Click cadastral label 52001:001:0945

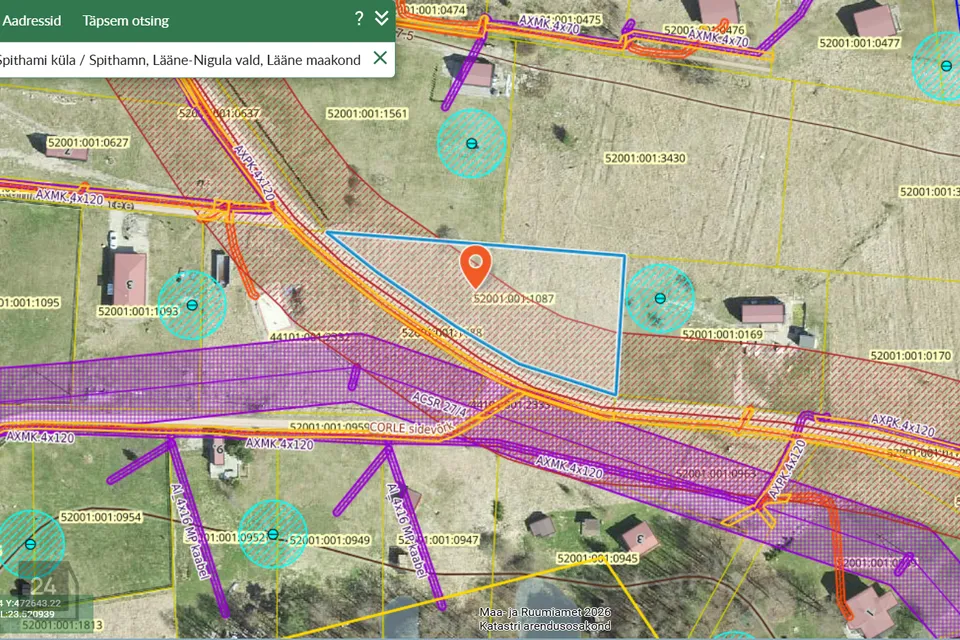pyautogui.click(x=598, y=559)
